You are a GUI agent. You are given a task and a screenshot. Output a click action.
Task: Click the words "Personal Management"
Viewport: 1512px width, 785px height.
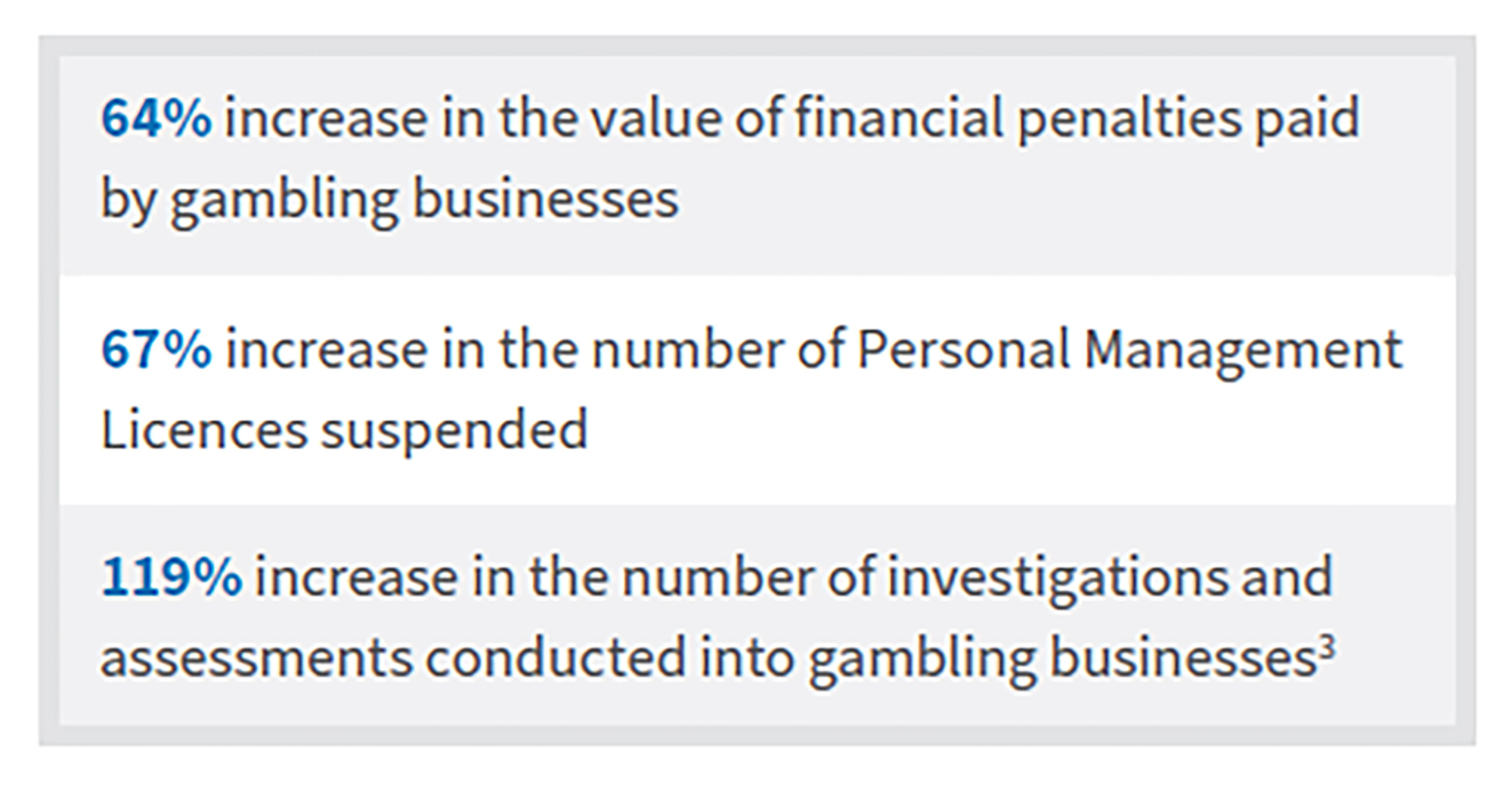click(1129, 350)
